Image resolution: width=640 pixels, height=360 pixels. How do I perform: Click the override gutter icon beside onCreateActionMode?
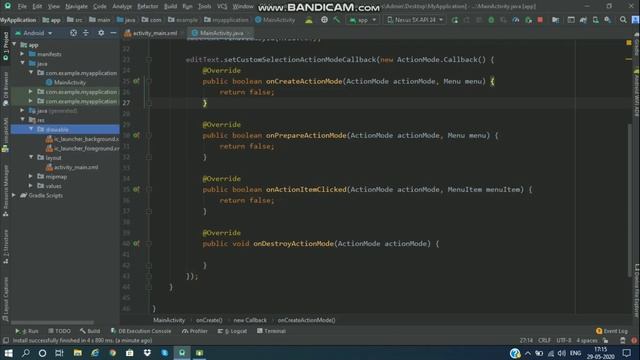click(136, 81)
